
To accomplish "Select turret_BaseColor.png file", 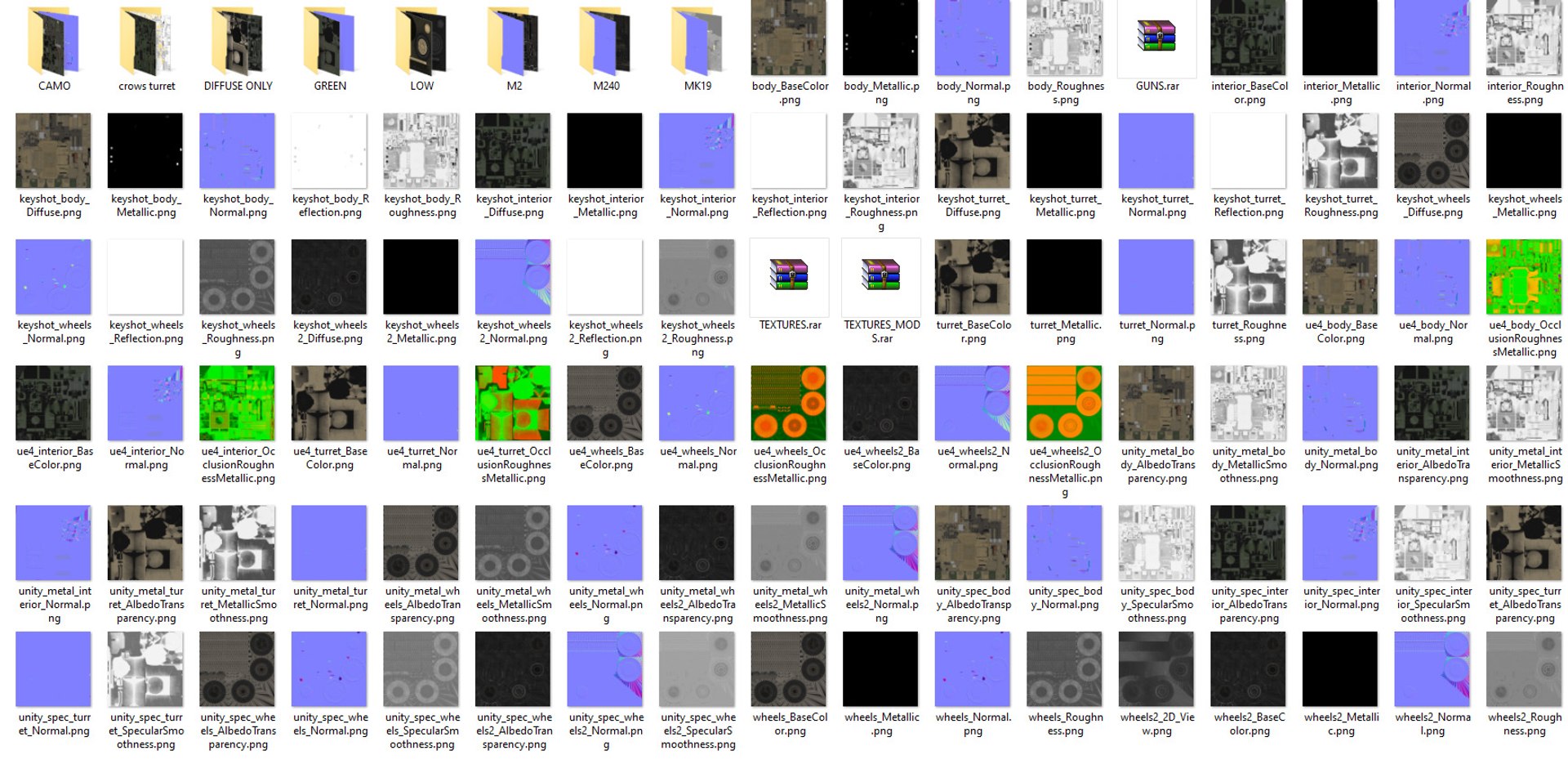I will tap(973, 277).
